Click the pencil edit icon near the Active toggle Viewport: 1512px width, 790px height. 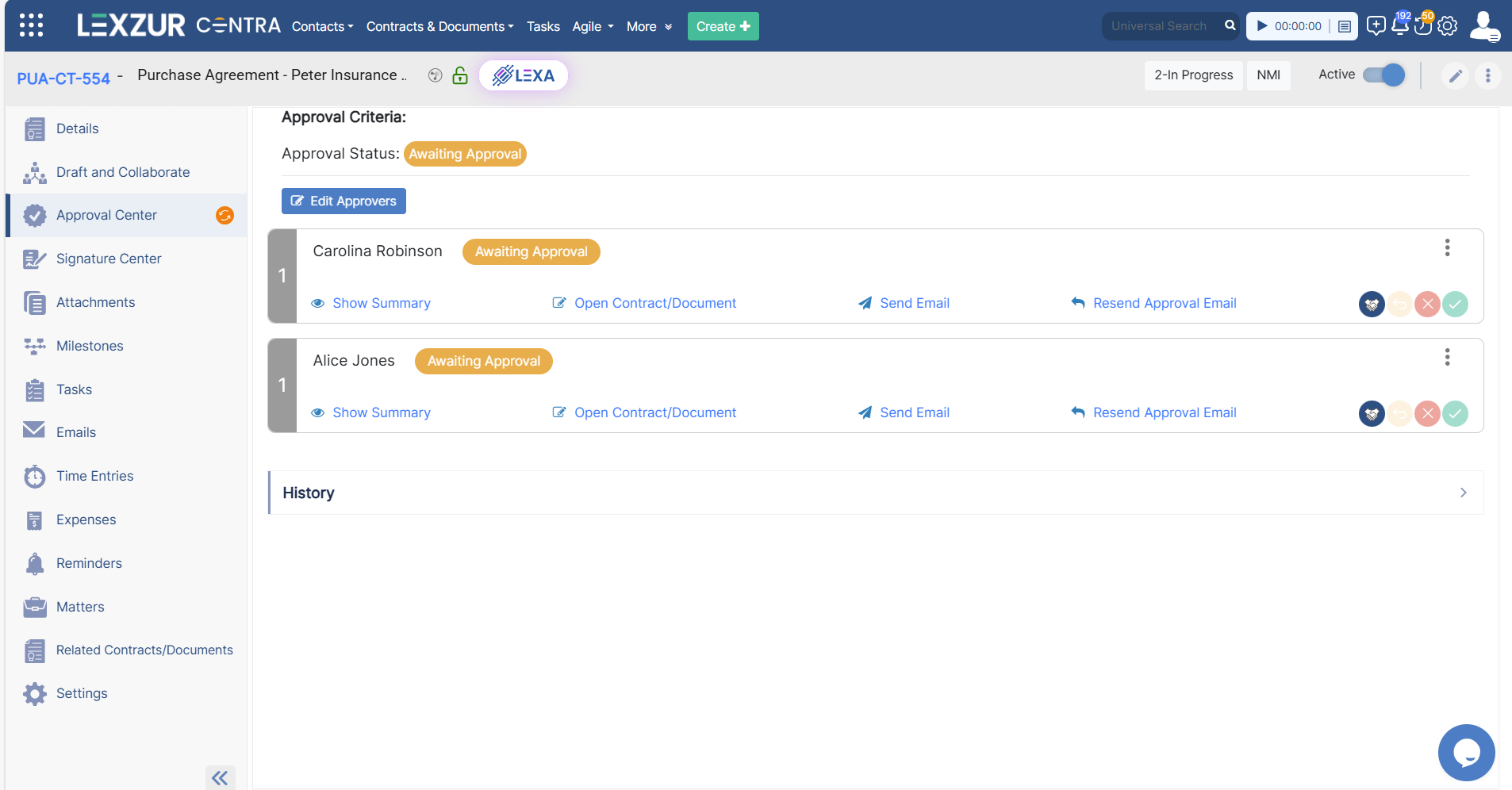[x=1455, y=75]
